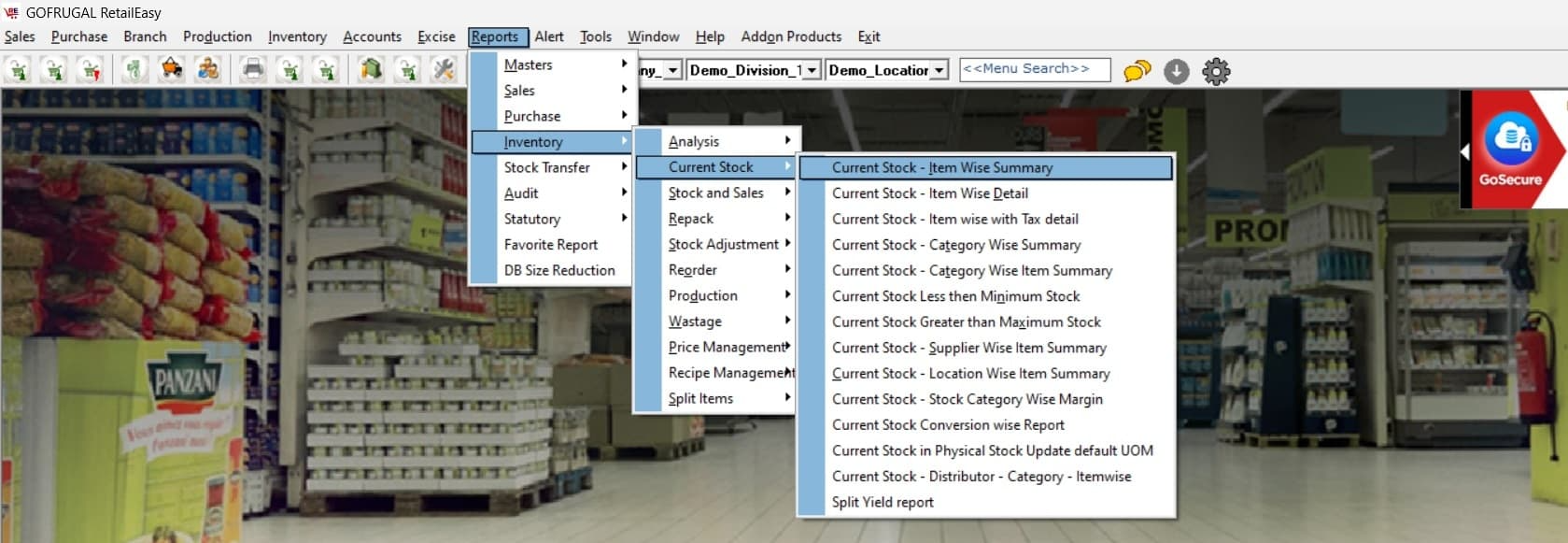
Task: Select Inventory in the Reports menu
Action: click(553, 141)
